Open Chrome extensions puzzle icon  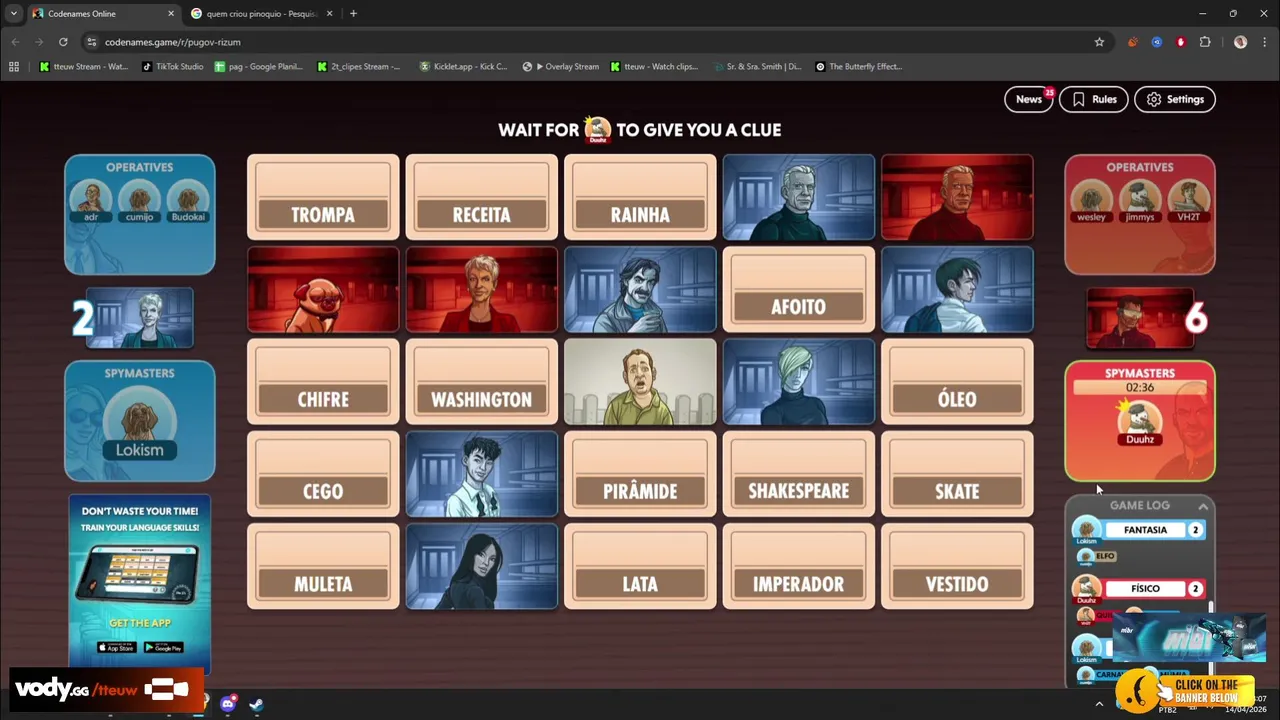click(x=1205, y=42)
